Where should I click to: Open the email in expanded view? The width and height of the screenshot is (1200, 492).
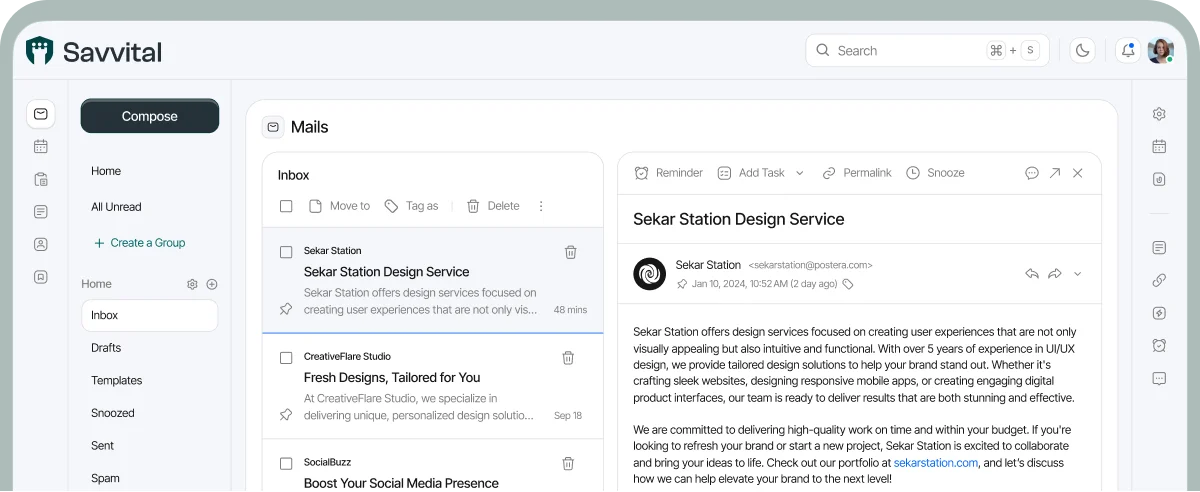pyautogui.click(x=1054, y=173)
